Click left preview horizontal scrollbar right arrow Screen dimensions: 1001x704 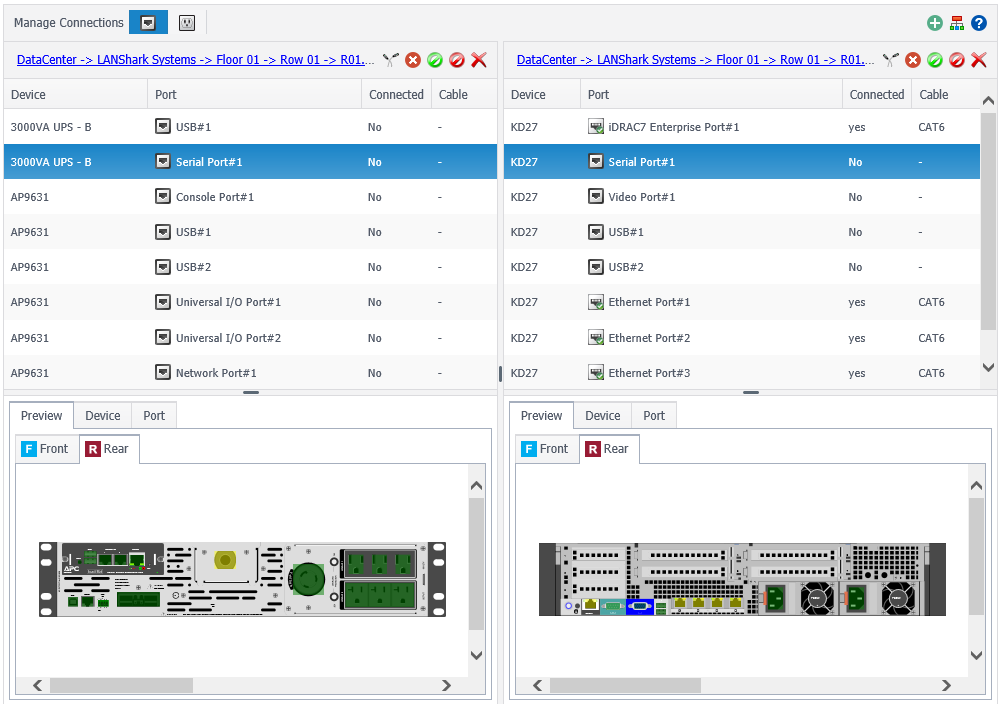[x=446, y=685]
